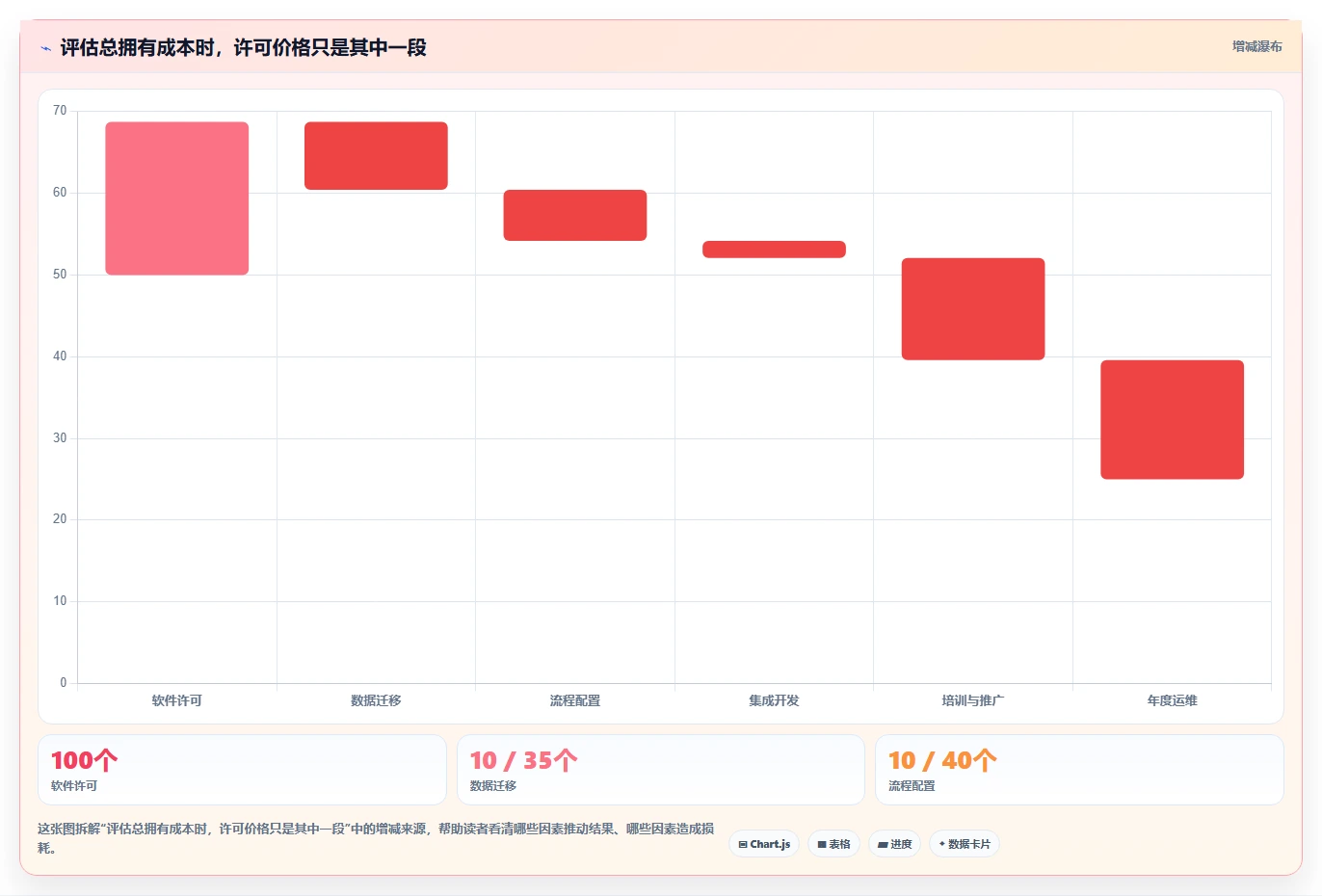Click the lightning icon beside the chart title

click(x=45, y=48)
